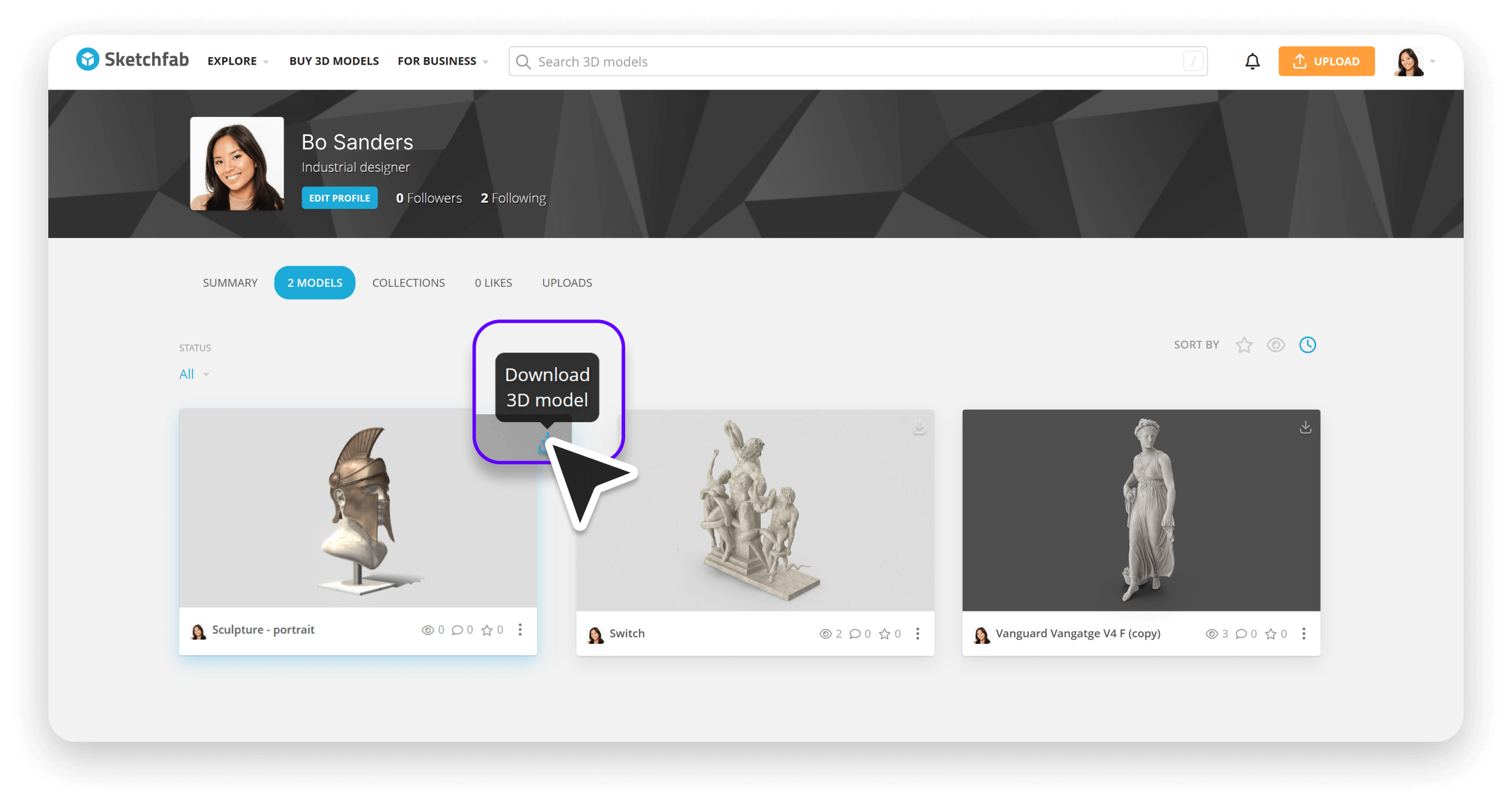Open the Vanguard Vangatge statue thumbnail
Viewport: 1512px width, 804px height.
pyautogui.click(x=1141, y=510)
